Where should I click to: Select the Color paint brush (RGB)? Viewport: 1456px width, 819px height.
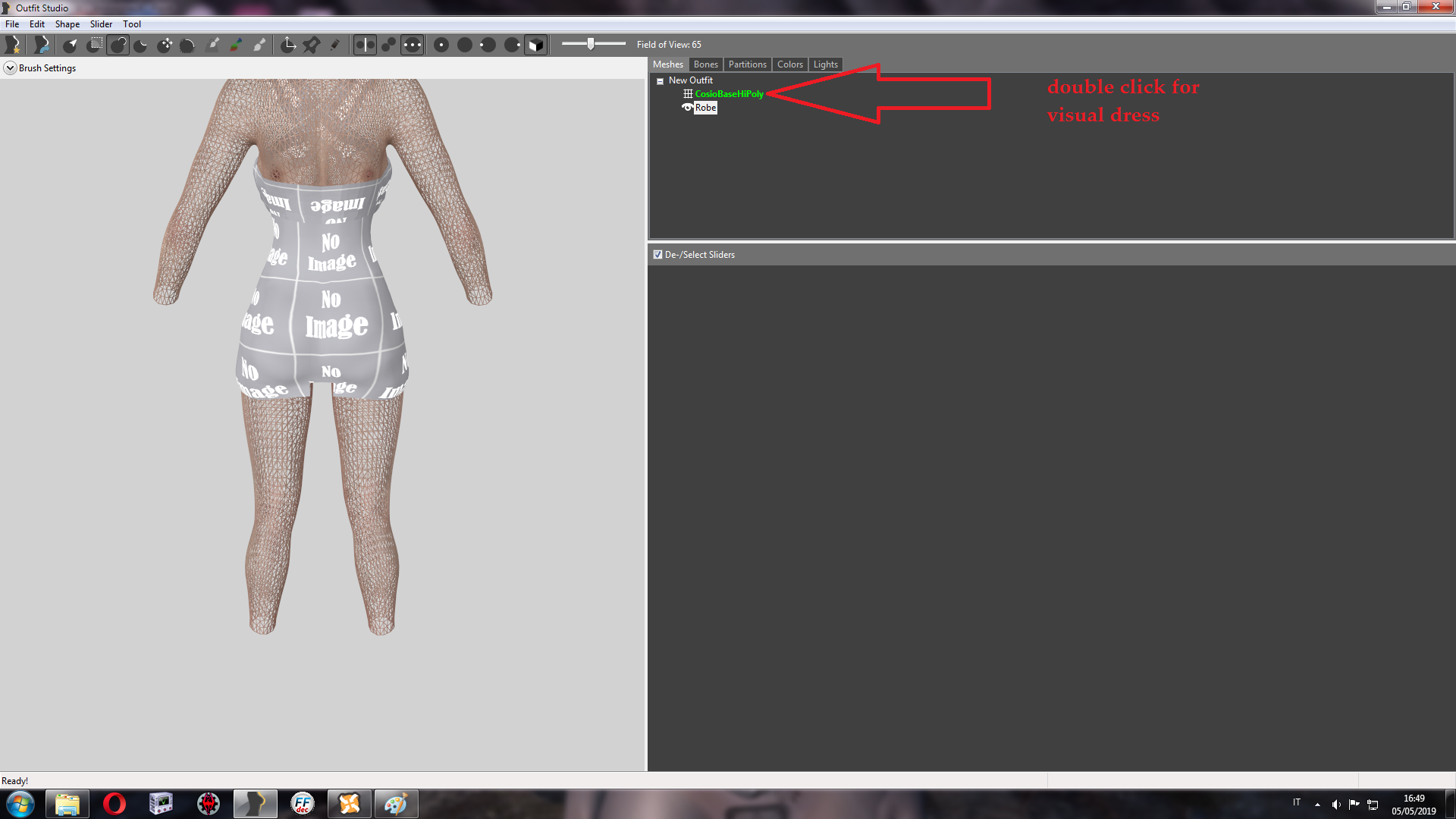[x=236, y=45]
